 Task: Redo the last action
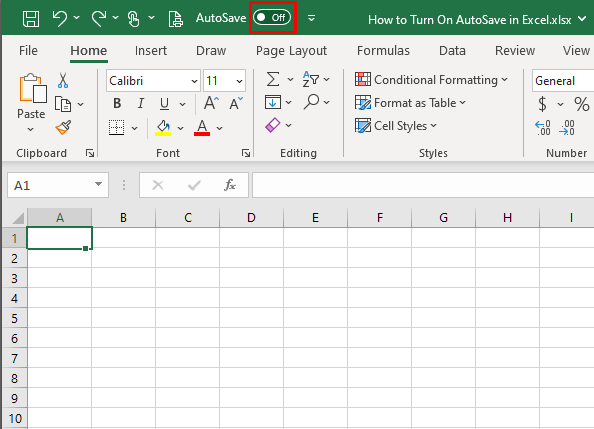point(99,18)
